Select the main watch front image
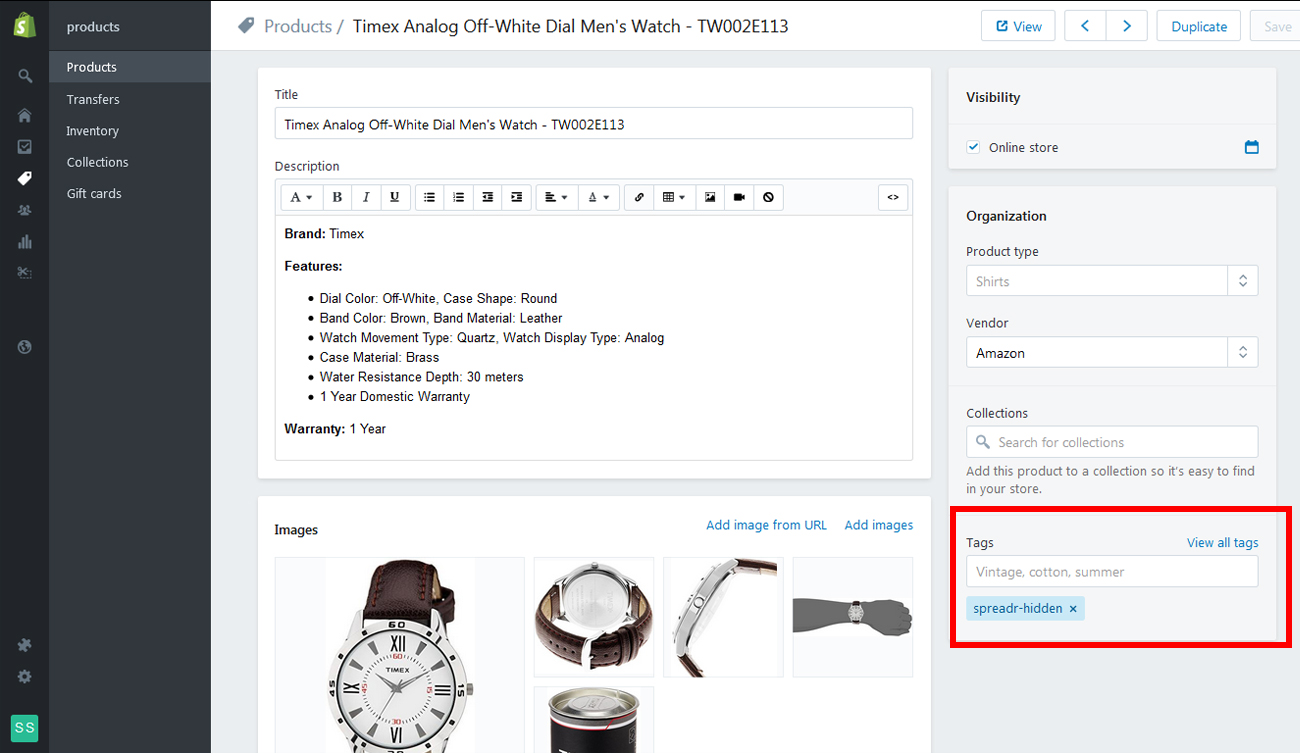This screenshot has height=753, width=1300. pos(399,655)
